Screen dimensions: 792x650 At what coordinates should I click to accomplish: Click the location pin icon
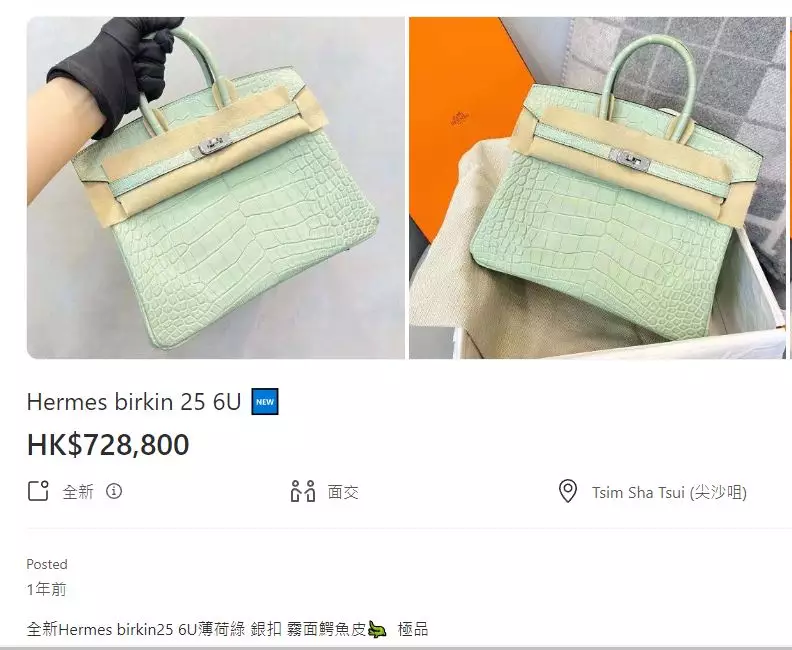pyautogui.click(x=568, y=491)
